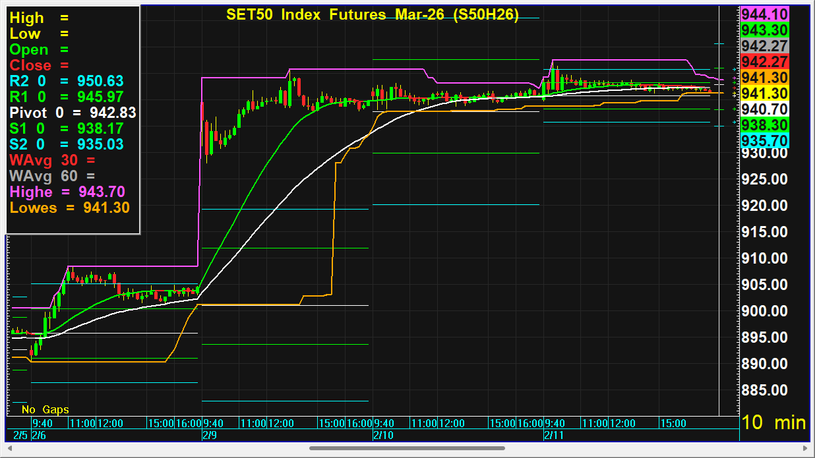815x458 pixels.
Task: Click the magenta 944.10 price tag
Action: click(766, 13)
